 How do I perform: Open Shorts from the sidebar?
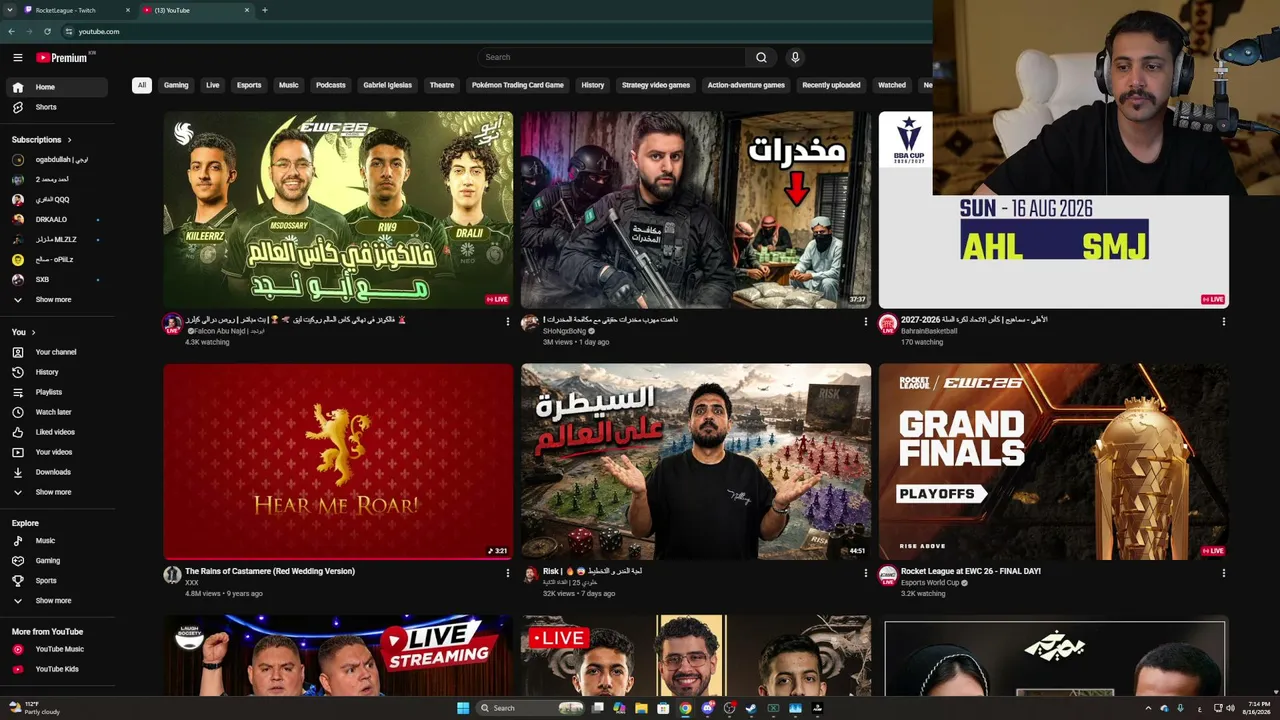click(x=56, y=107)
